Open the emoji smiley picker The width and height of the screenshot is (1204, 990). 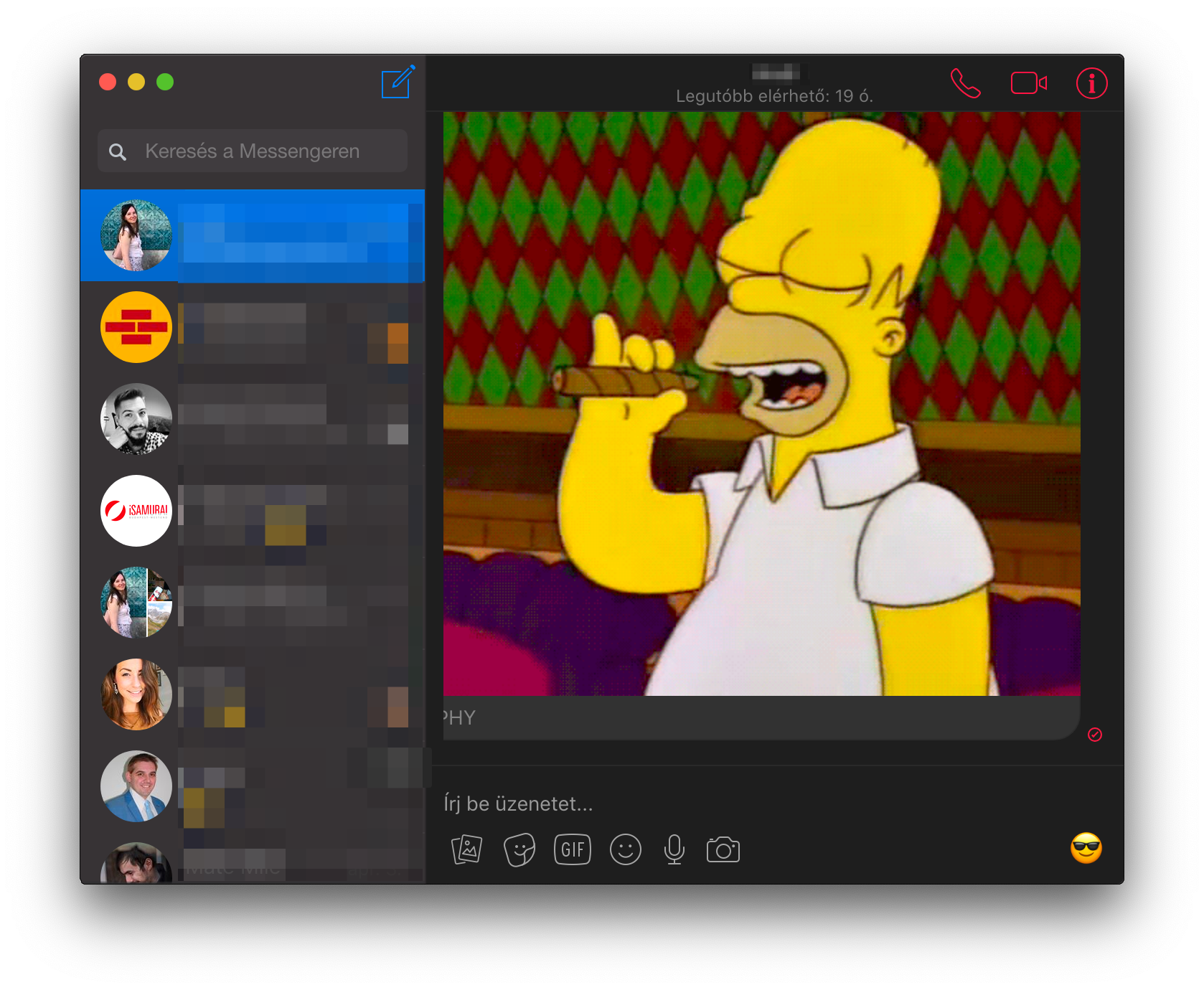coord(625,850)
